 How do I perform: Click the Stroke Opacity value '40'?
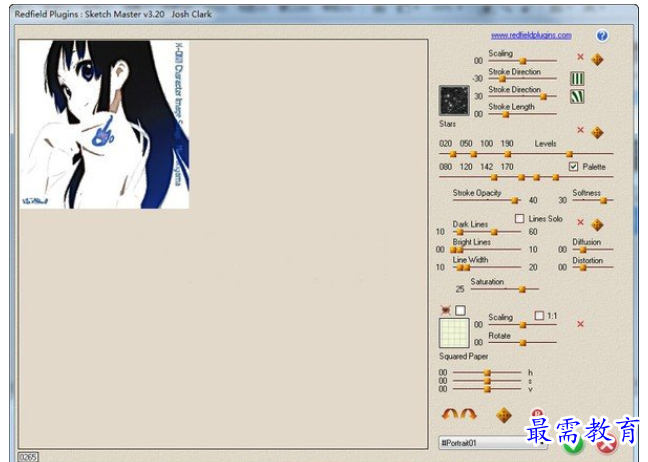tap(533, 200)
